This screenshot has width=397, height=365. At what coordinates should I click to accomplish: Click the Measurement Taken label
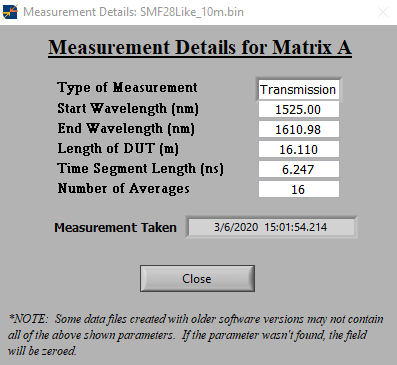tap(115, 227)
